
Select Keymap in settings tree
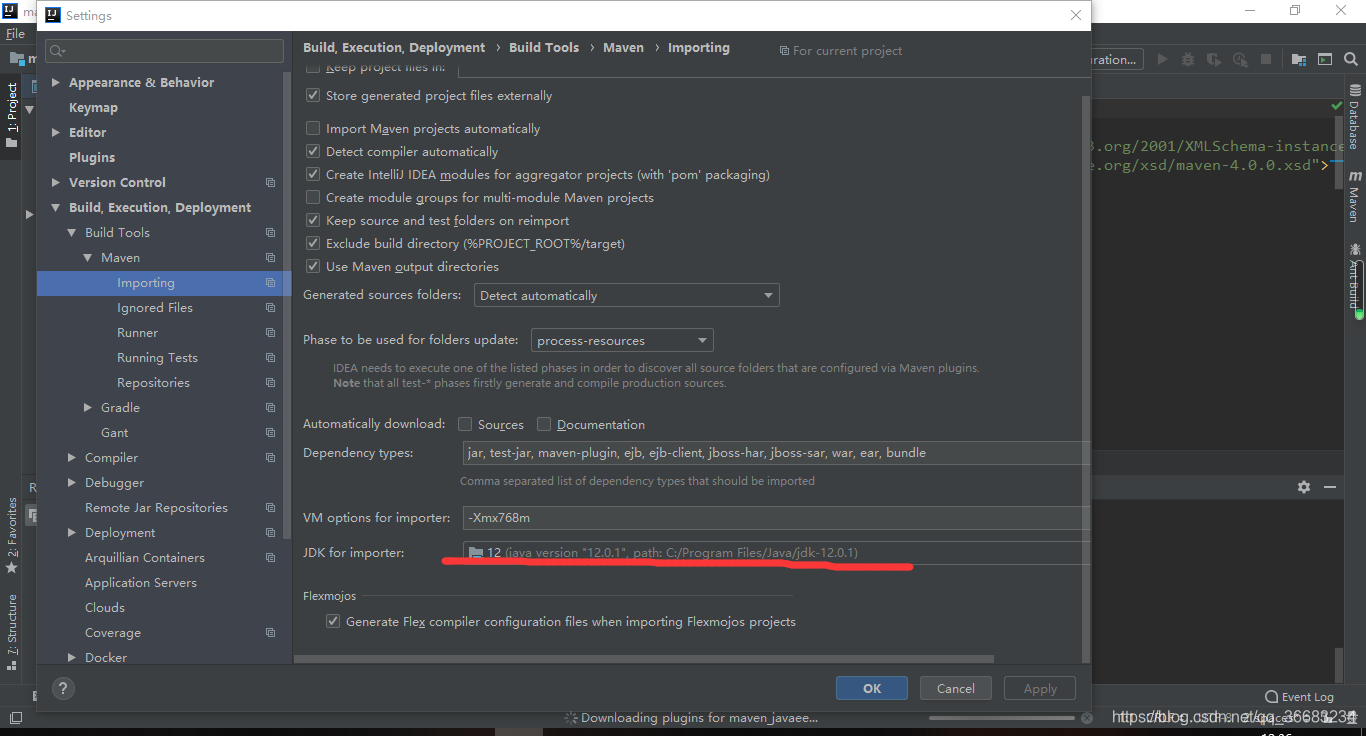click(x=93, y=108)
